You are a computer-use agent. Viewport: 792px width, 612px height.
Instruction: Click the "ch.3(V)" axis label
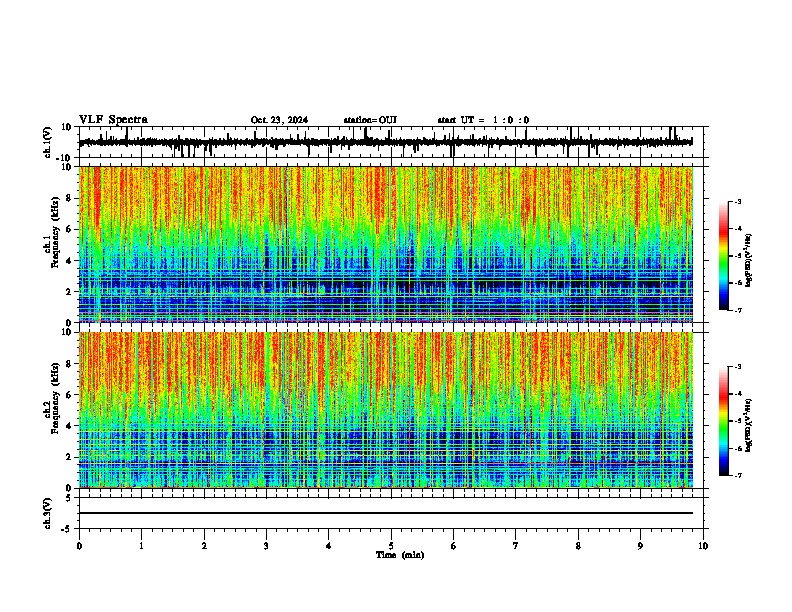[48, 514]
